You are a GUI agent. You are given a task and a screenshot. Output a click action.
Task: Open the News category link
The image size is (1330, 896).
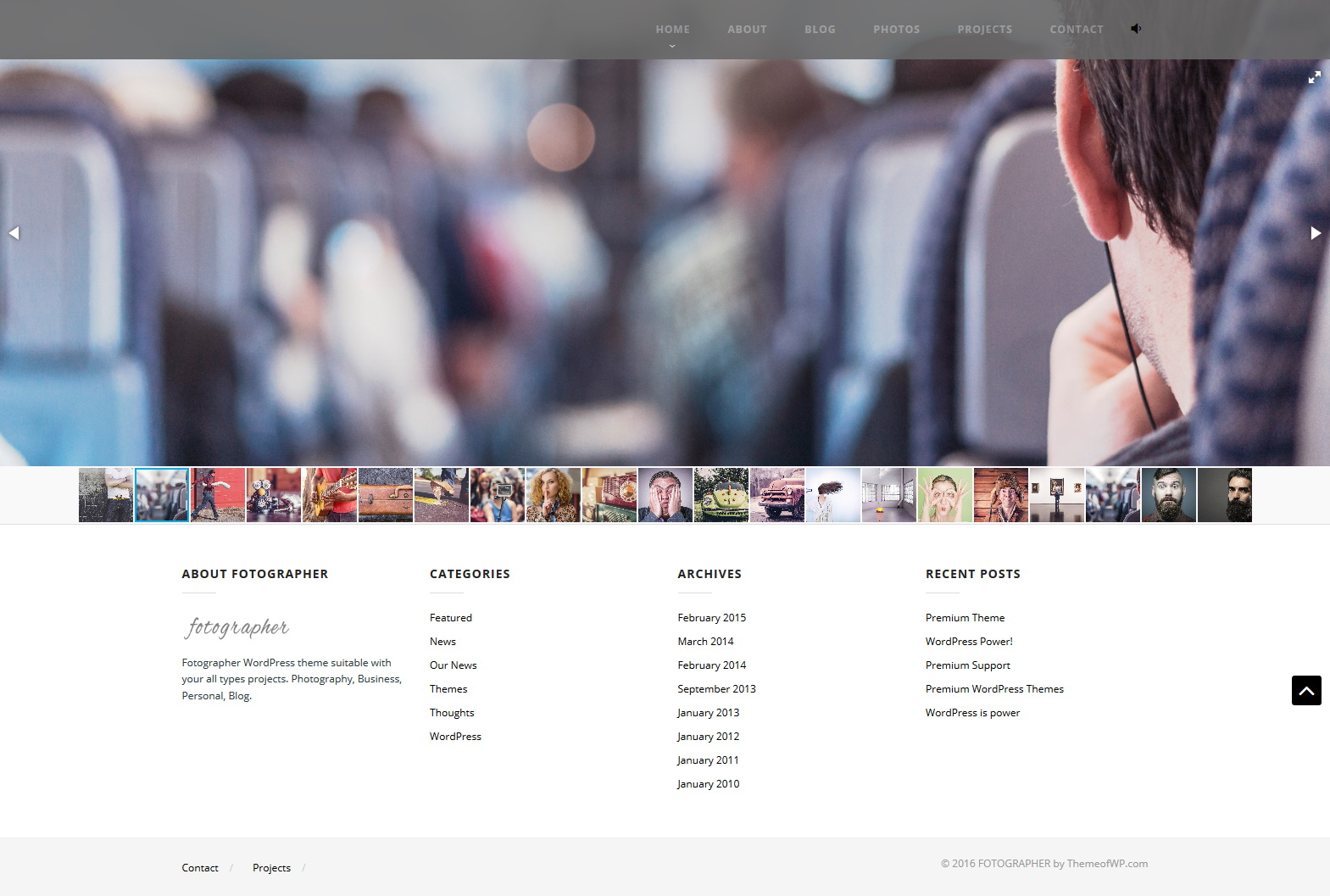(x=442, y=642)
